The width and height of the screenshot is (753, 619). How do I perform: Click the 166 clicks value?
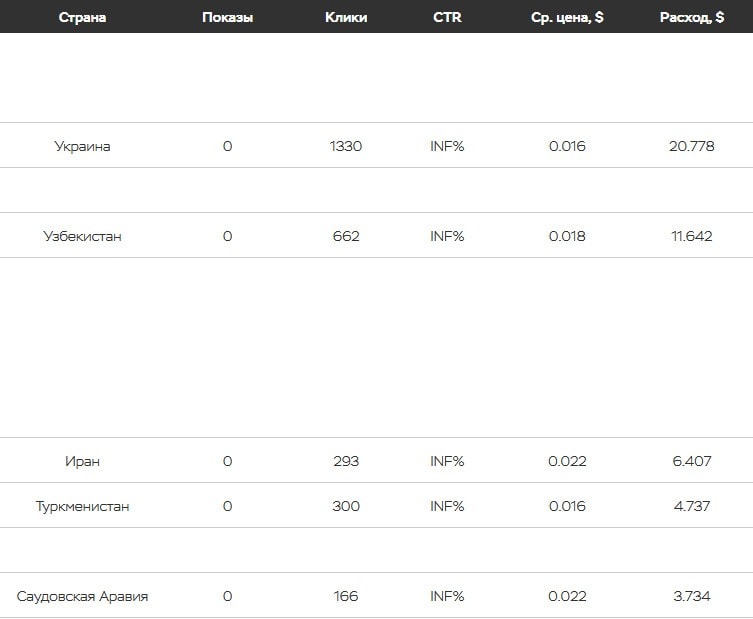tap(346, 596)
